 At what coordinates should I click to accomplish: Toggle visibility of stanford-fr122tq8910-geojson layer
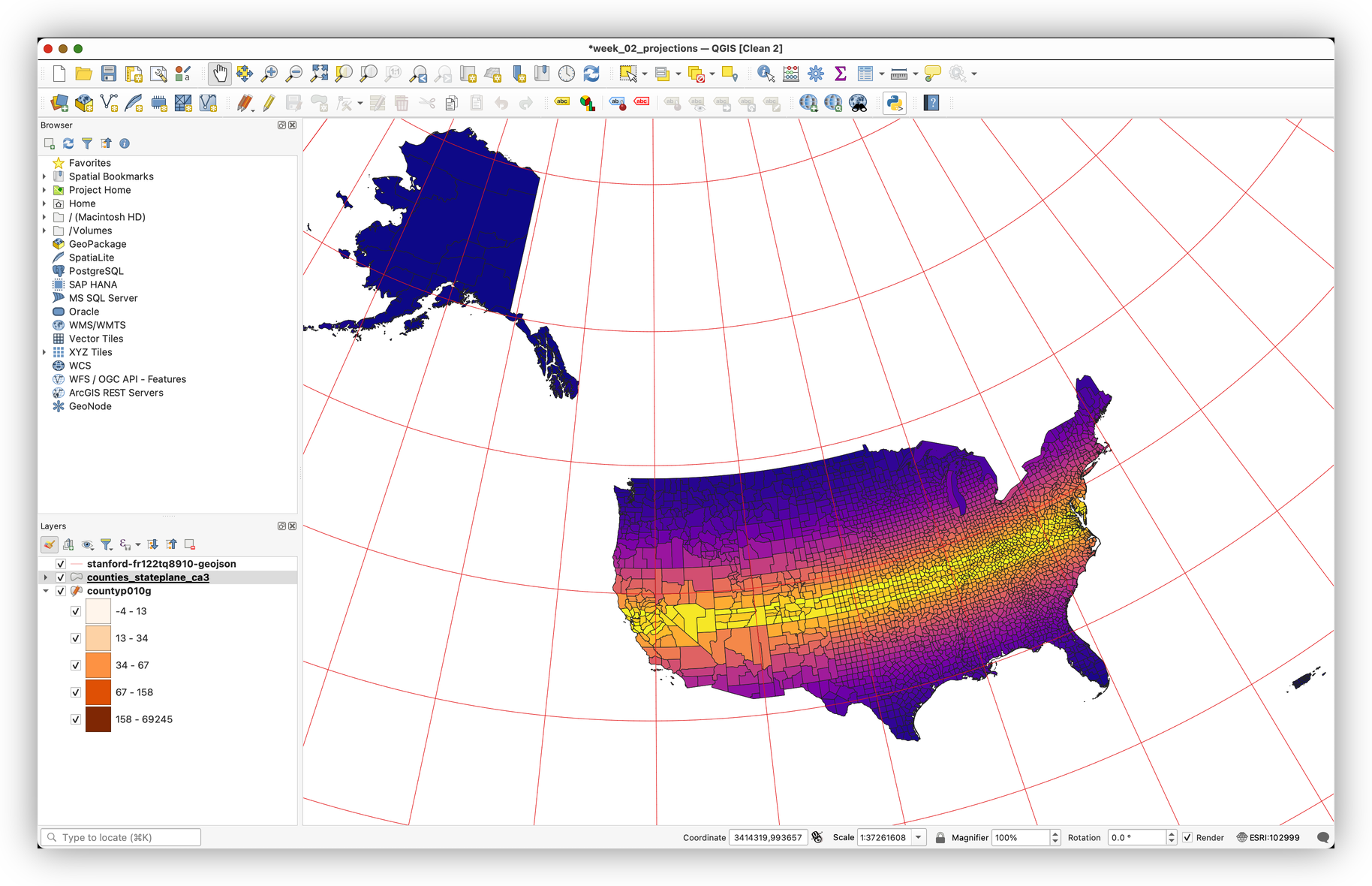[x=61, y=564]
